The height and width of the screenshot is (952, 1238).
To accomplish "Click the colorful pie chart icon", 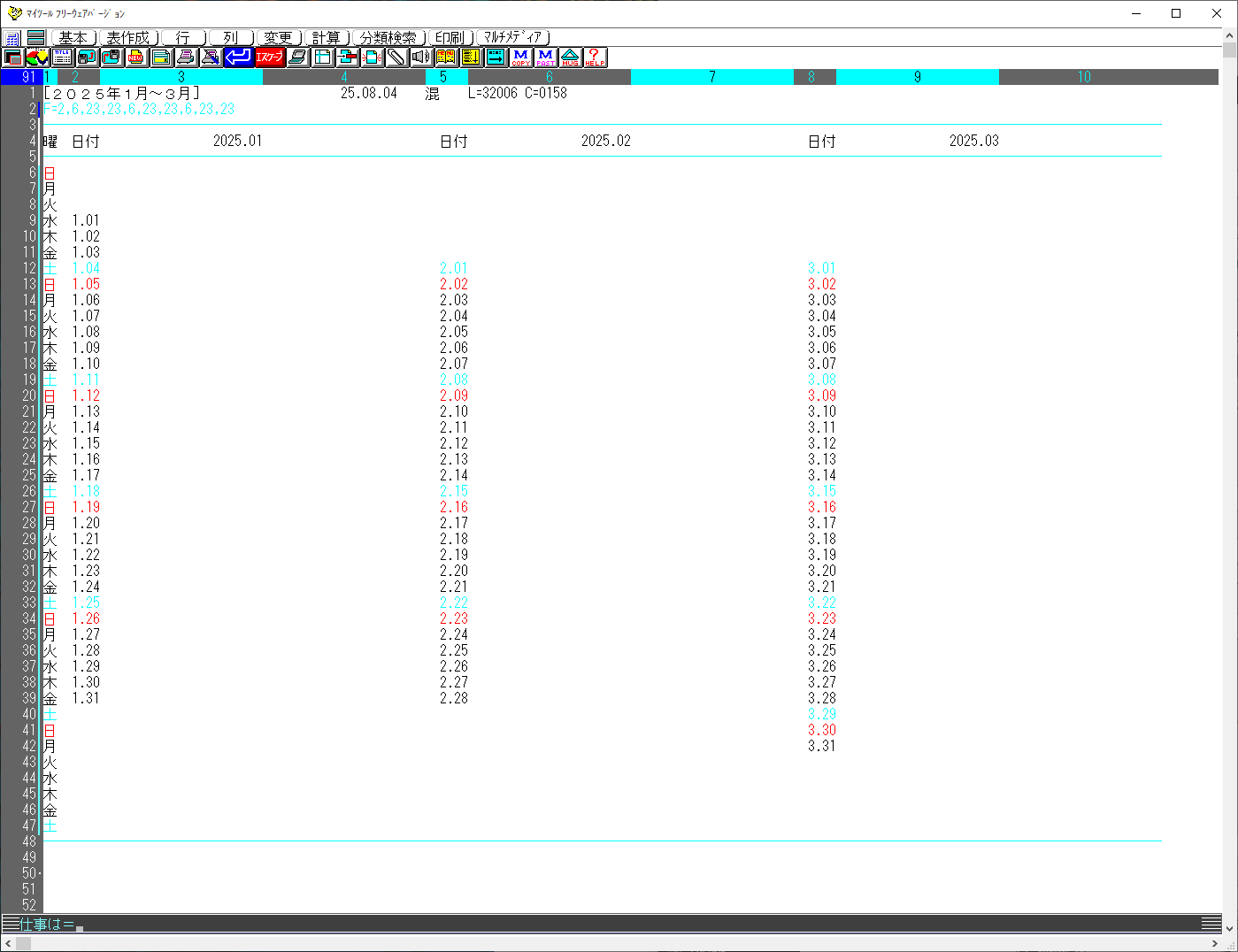I will tap(37, 58).
